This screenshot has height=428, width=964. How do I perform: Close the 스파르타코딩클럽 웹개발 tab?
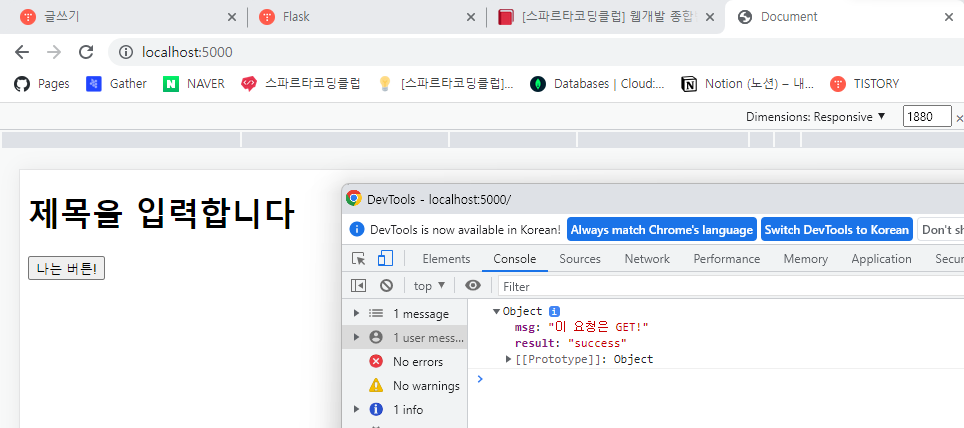pos(710,17)
